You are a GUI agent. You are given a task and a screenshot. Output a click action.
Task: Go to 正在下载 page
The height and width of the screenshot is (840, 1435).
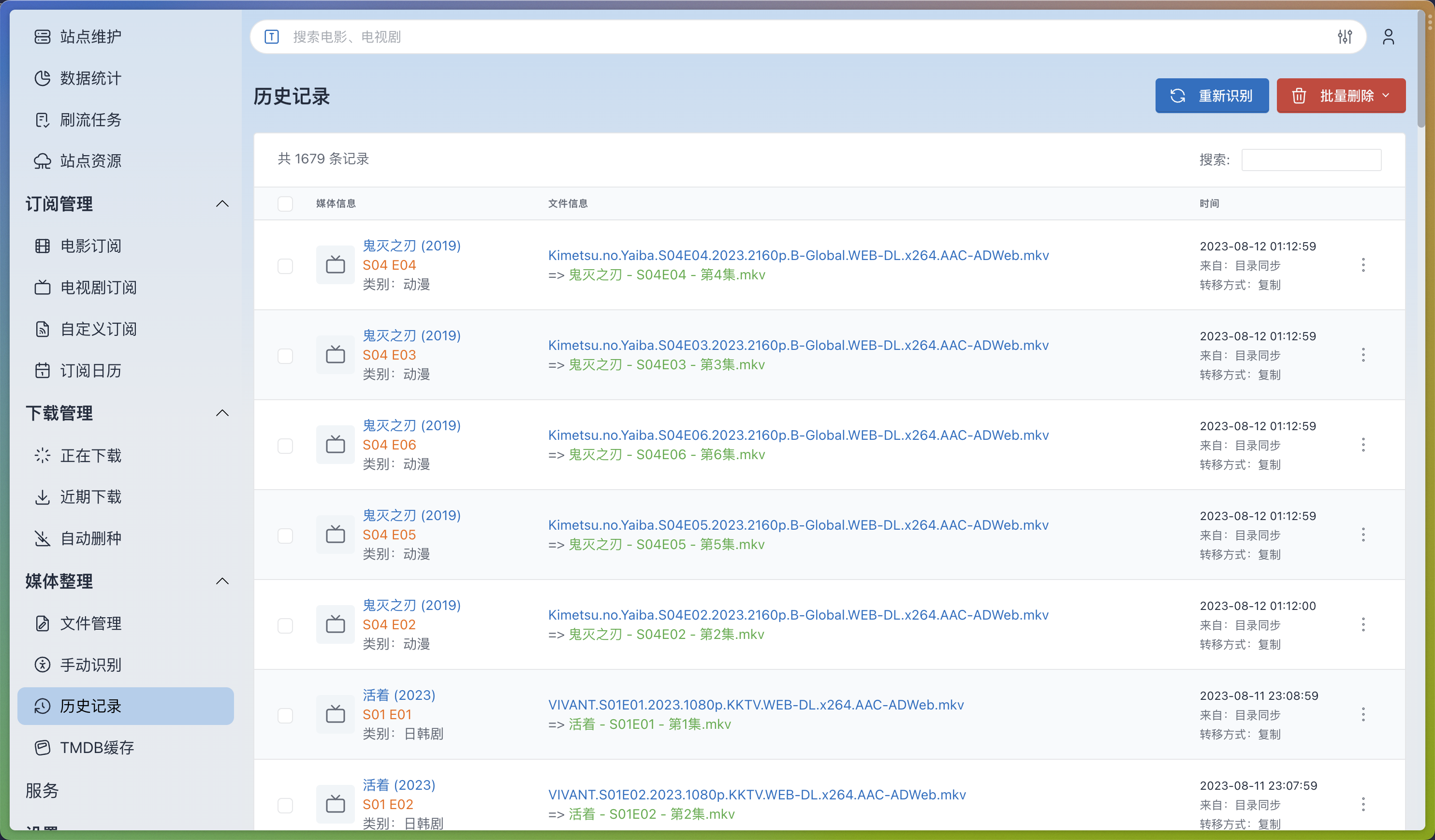[x=125, y=455]
